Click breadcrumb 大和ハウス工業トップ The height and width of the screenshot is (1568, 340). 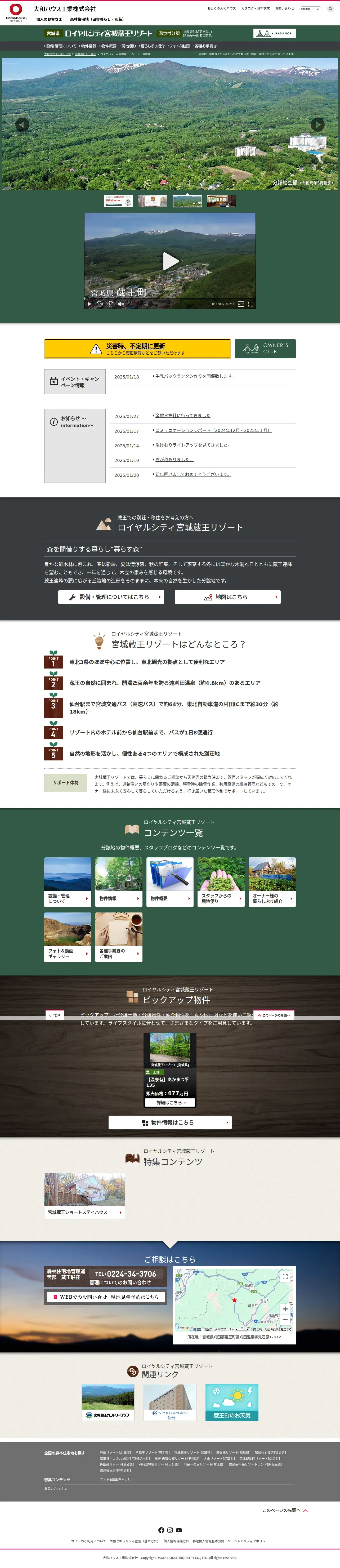[x=57, y=54]
